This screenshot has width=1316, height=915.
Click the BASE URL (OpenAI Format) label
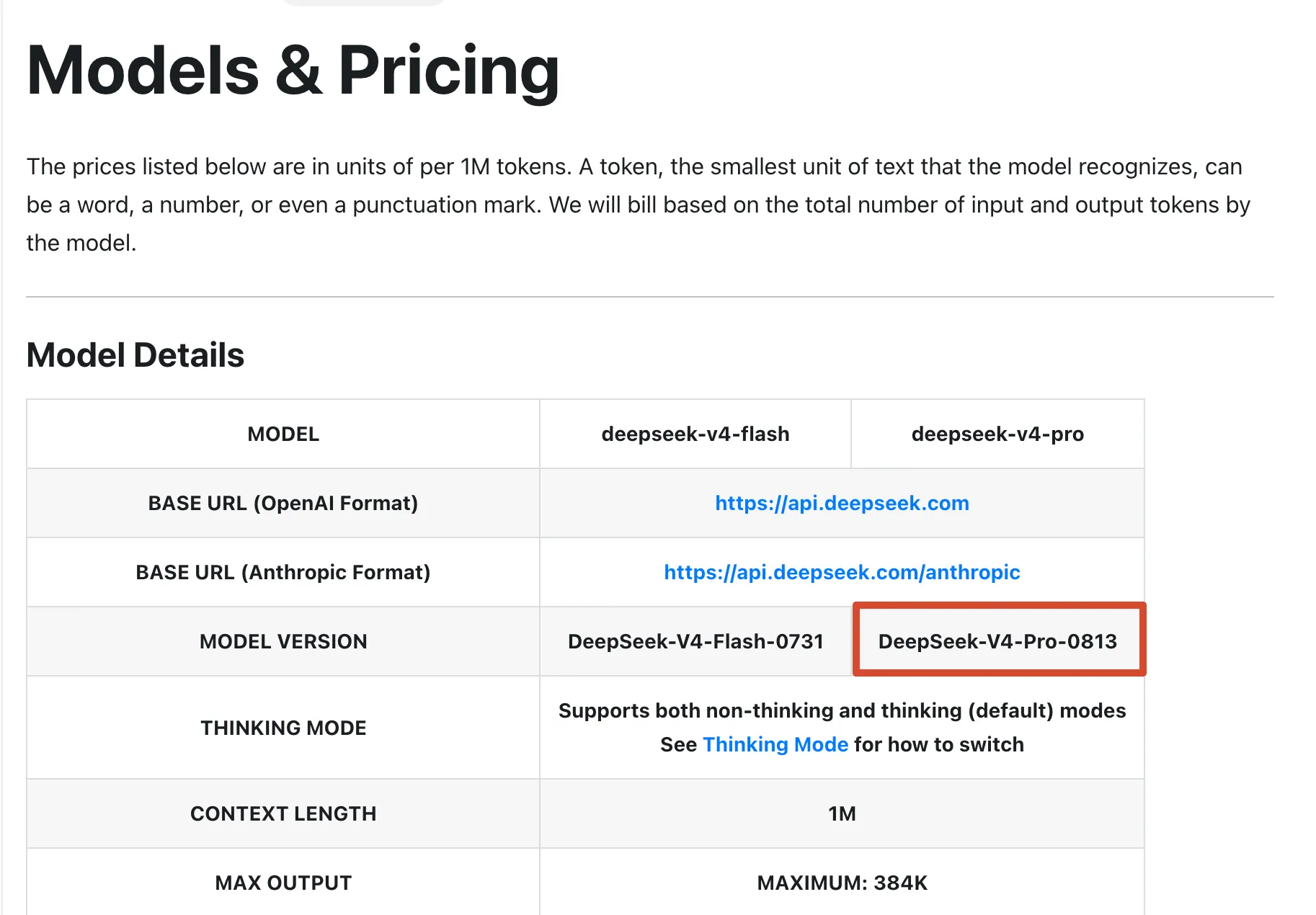(x=283, y=503)
